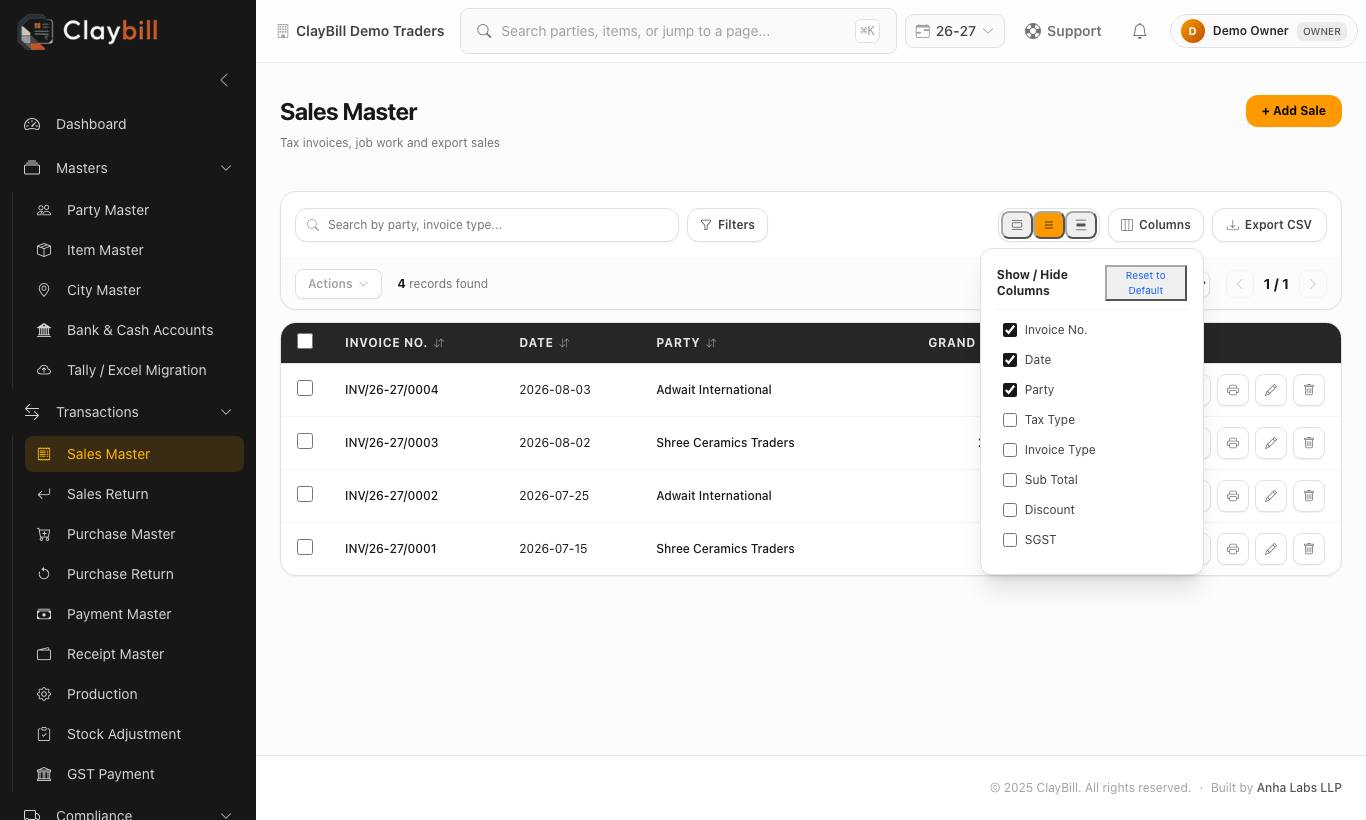This screenshot has width=1366, height=820.
Task: Sort by the Invoice No. column sort icon
Action: tap(439, 343)
